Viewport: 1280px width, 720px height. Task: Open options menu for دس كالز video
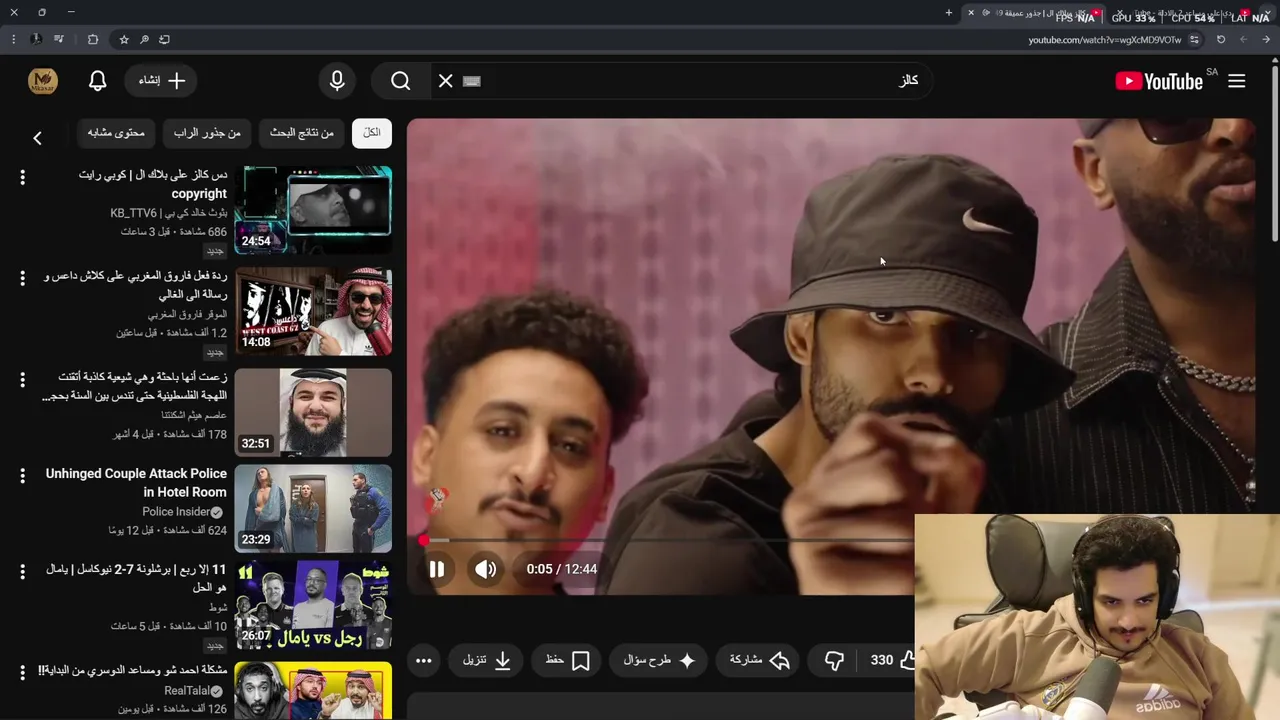(22, 177)
